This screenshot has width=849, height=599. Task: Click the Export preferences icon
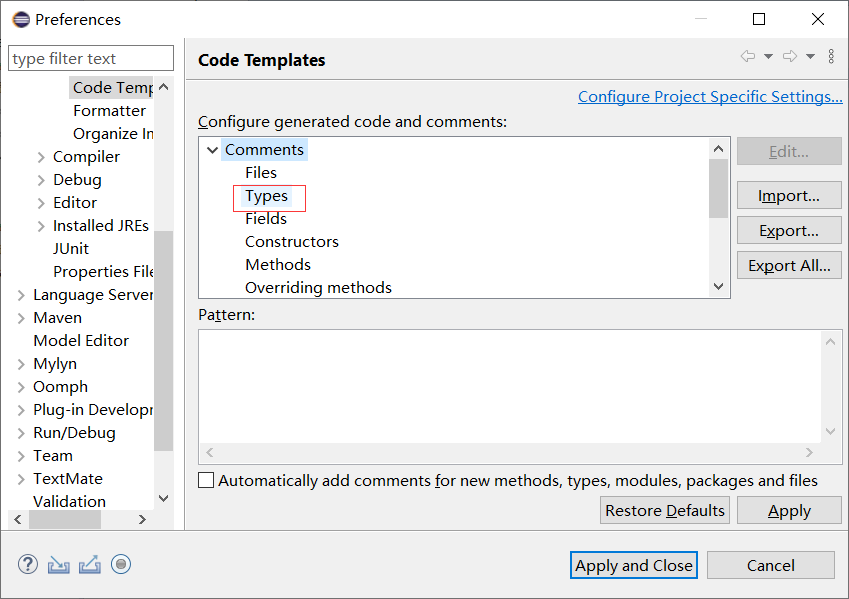click(90, 564)
